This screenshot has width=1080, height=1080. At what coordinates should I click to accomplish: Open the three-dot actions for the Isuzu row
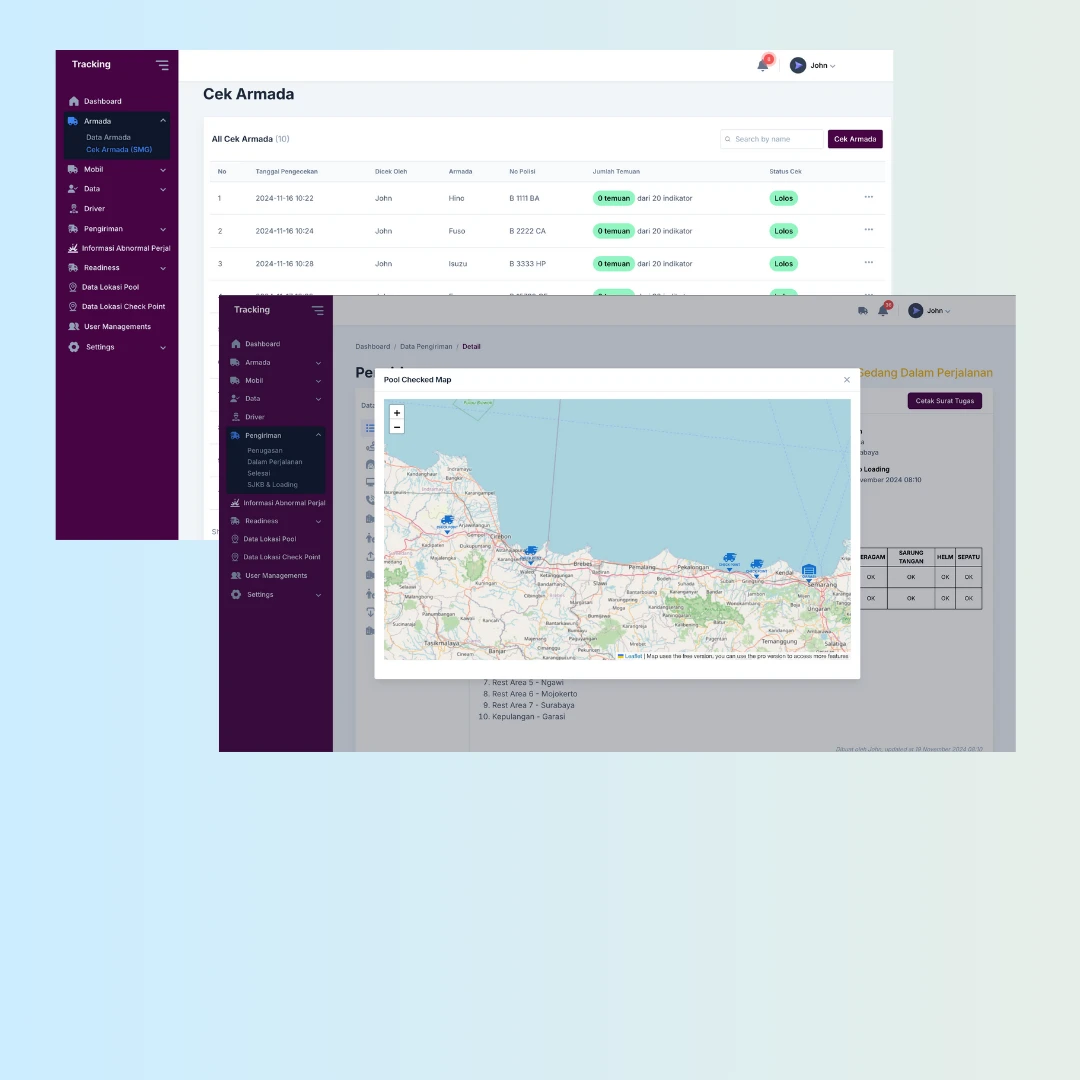click(868, 263)
